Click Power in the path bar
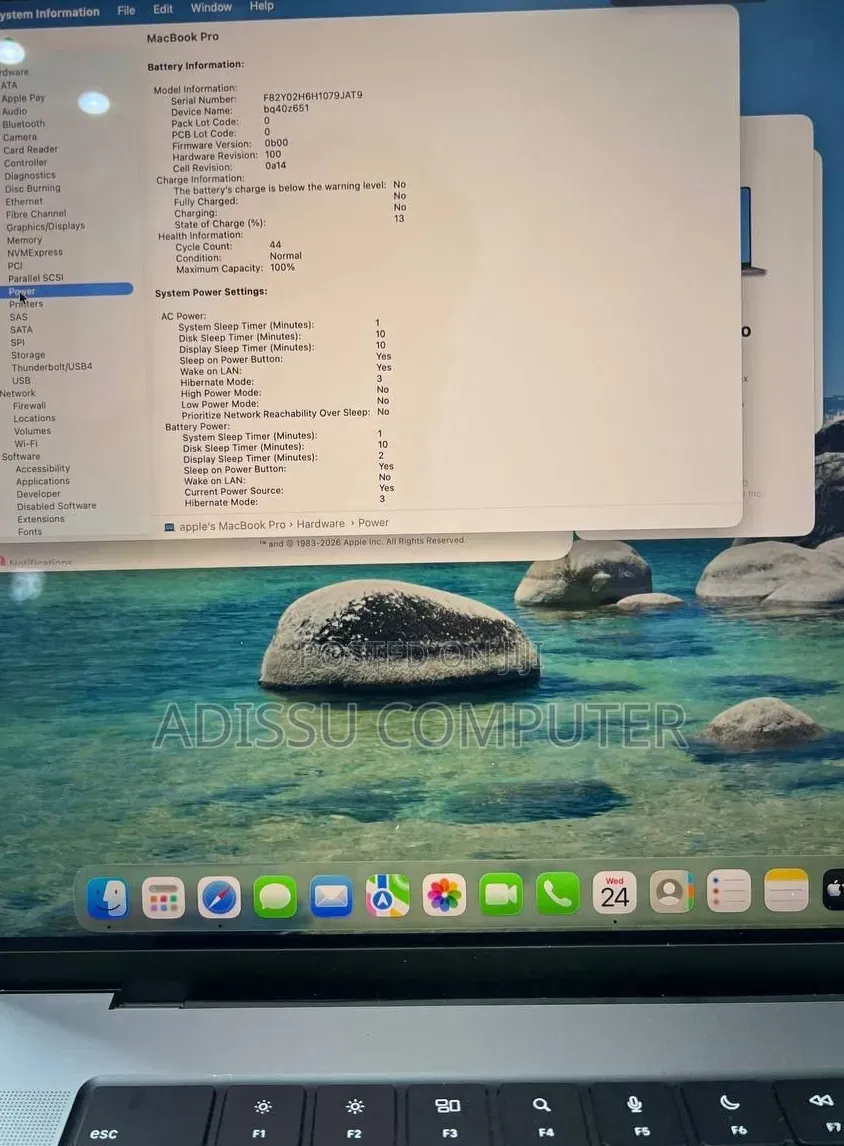 pyautogui.click(x=373, y=523)
